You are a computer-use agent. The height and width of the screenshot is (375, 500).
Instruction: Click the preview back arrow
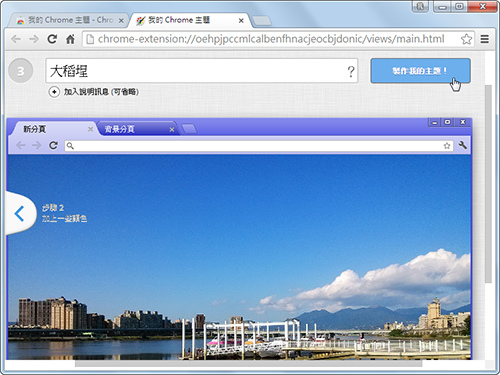(x=21, y=145)
